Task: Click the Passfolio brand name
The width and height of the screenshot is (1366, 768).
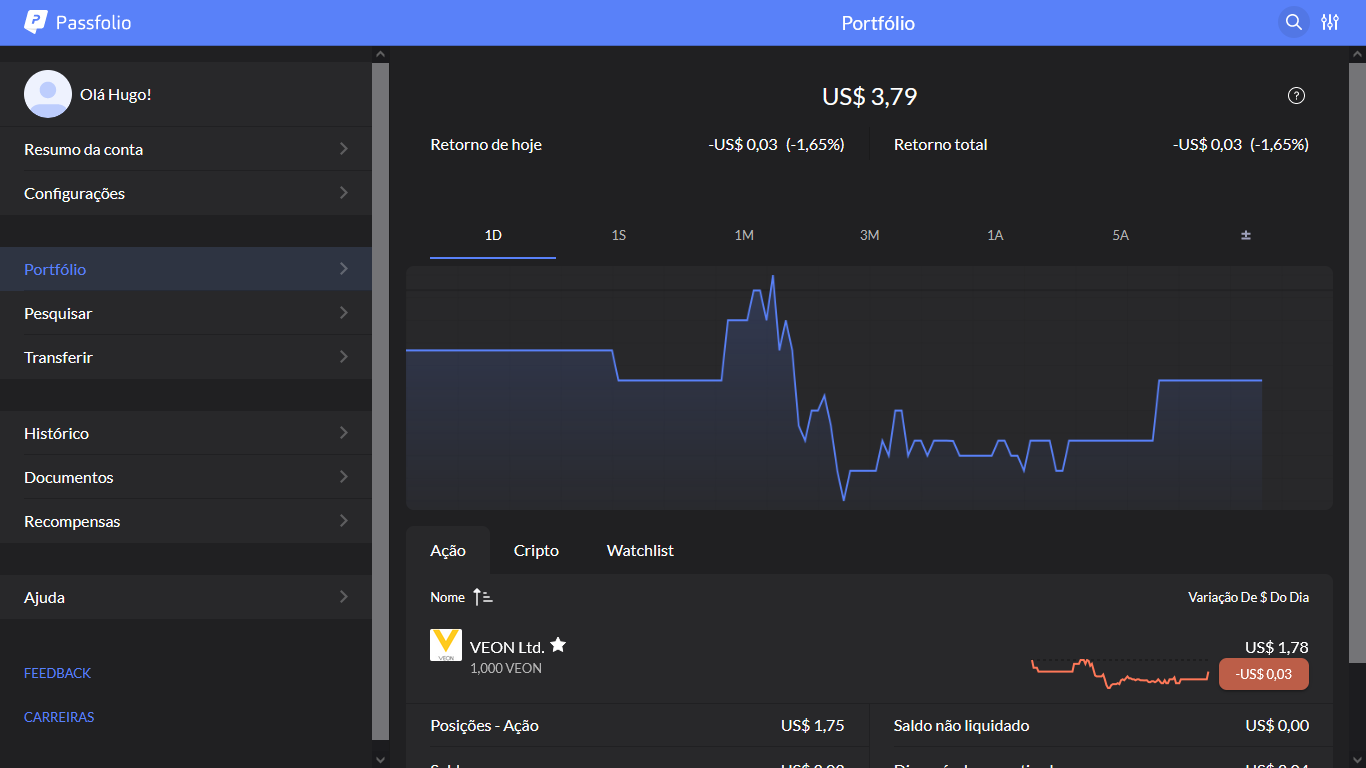Action: click(94, 22)
